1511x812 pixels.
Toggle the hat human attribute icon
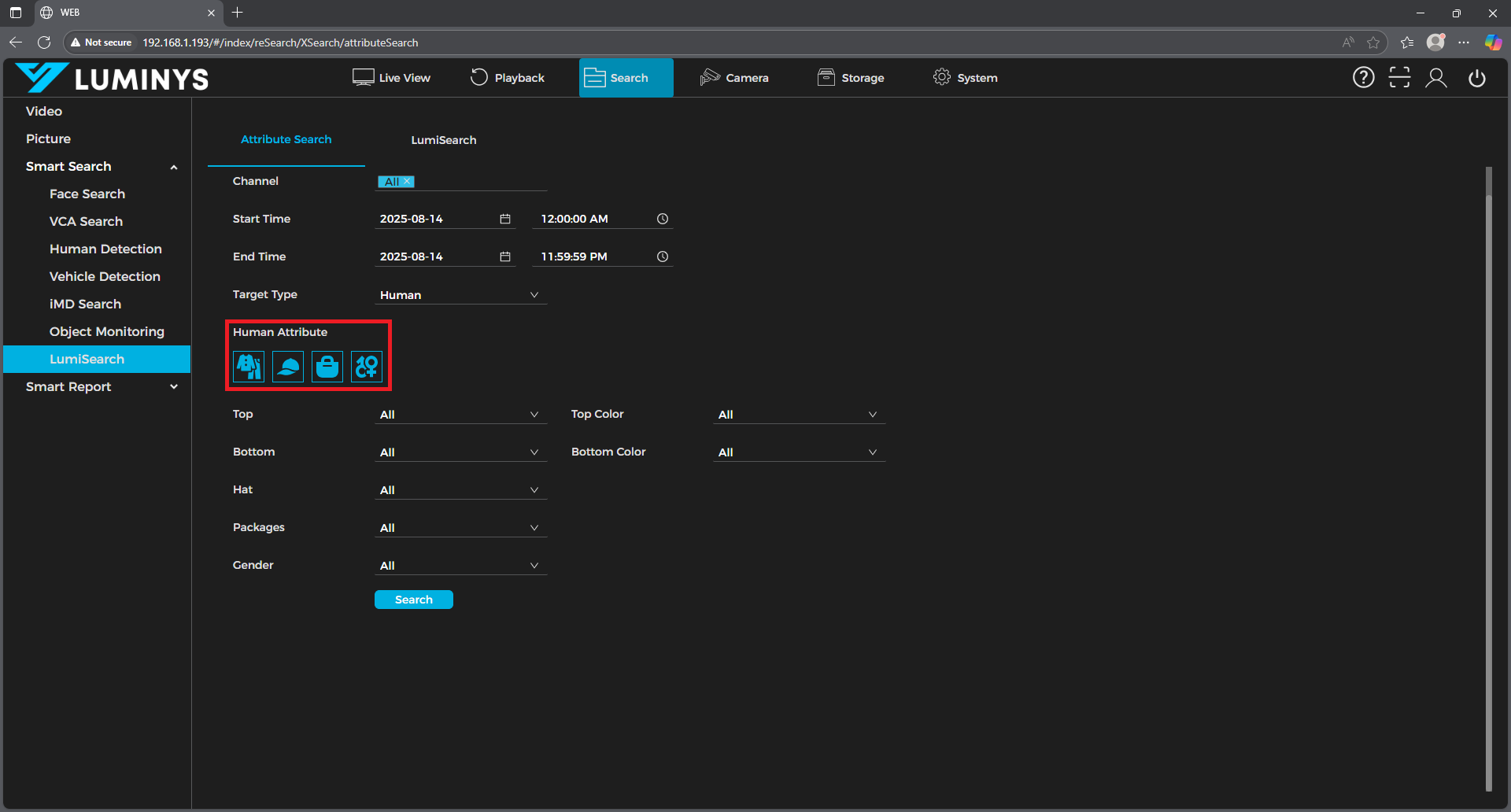(x=288, y=367)
